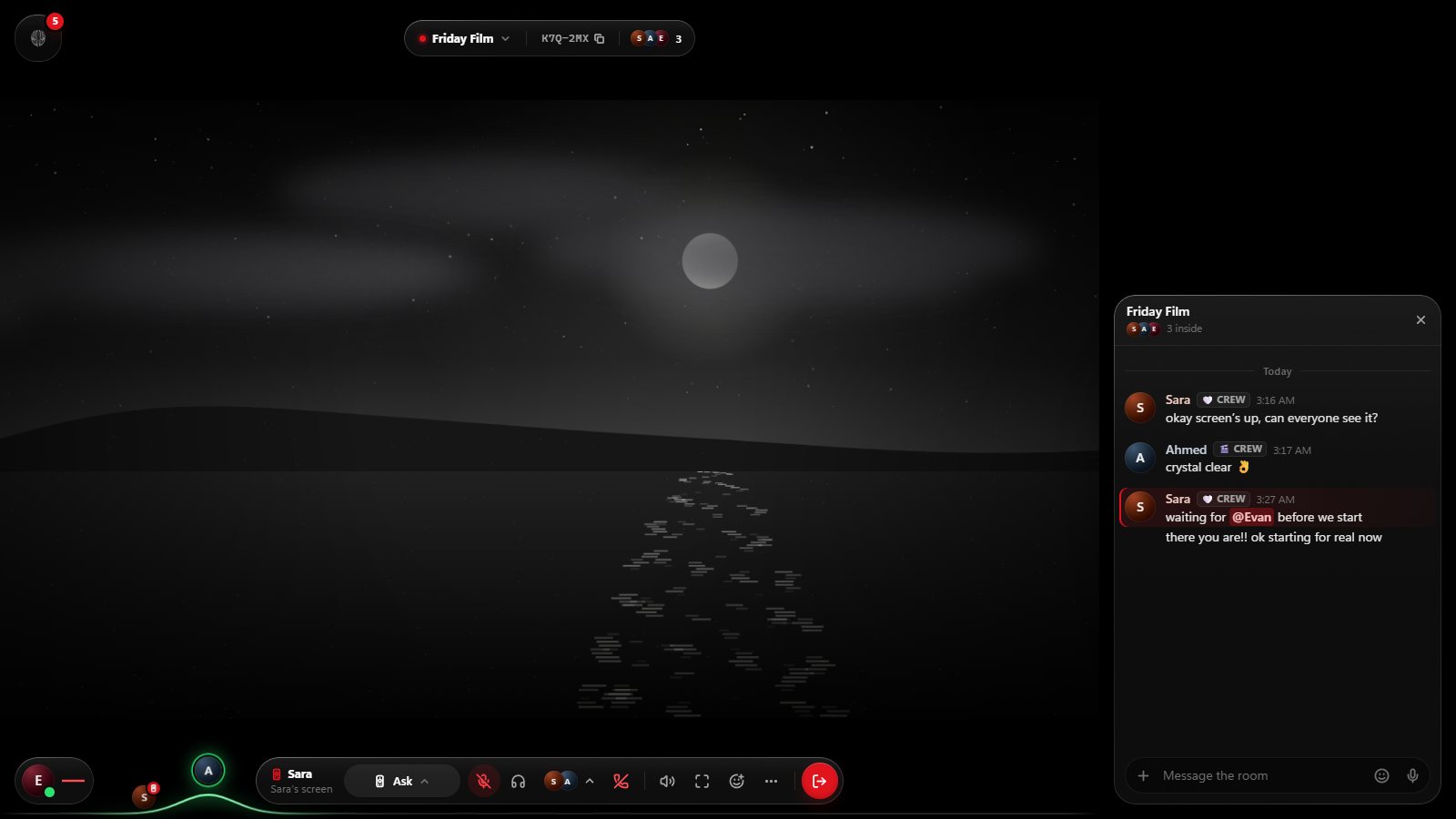Image resolution: width=1456 pixels, height=819 pixels.
Task: Start a voice message with the chat microphone
Action: [x=1412, y=776]
